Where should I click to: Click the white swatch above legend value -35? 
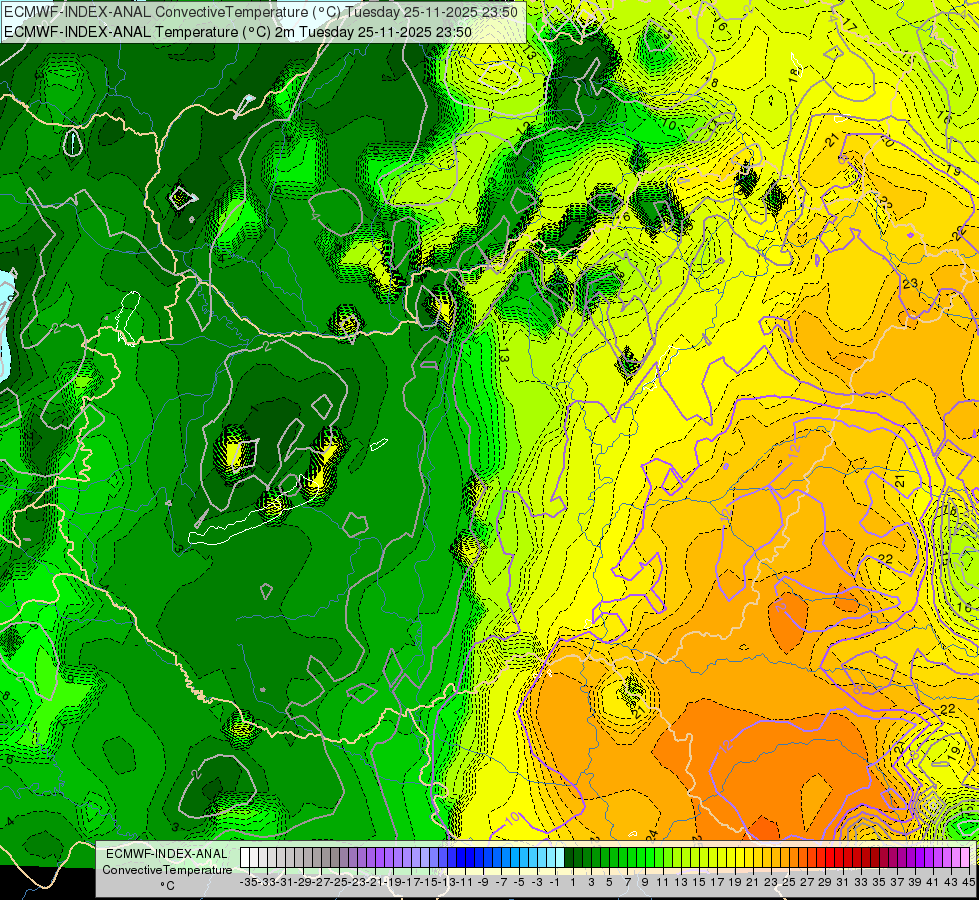245,858
